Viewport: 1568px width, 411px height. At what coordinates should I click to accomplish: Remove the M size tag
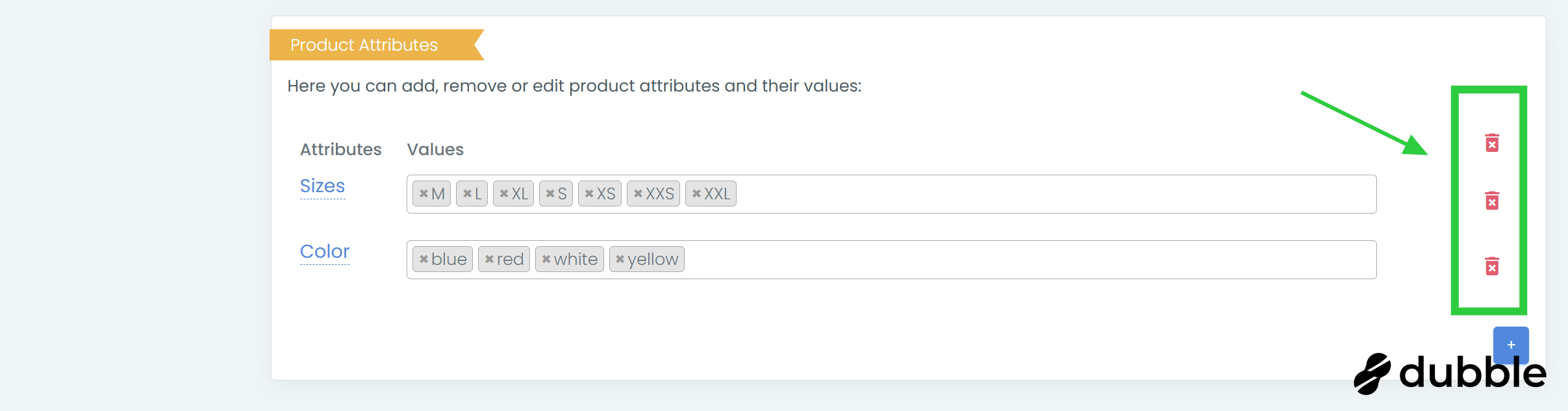(x=424, y=193)
